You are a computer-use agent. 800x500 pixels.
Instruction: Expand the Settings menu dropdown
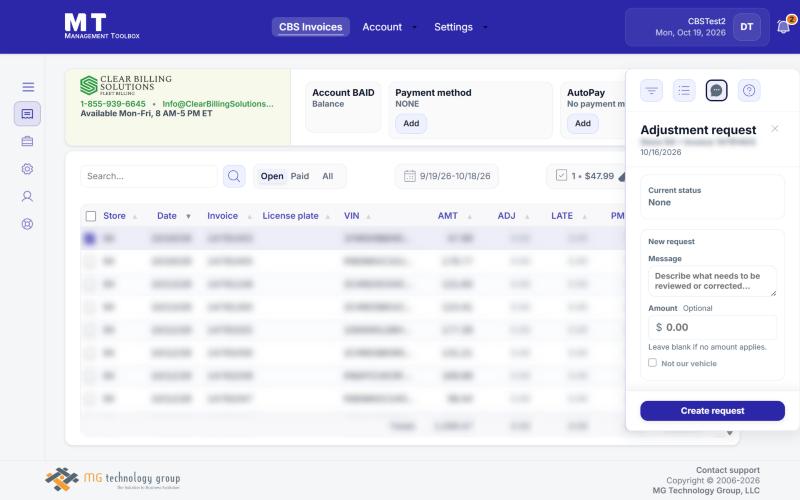(461, 27)
